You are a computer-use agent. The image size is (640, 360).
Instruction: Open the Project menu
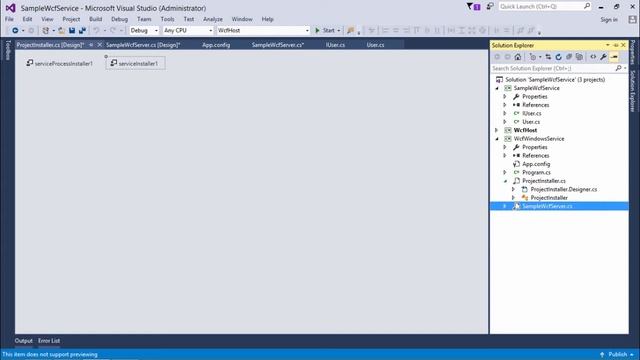71,19
